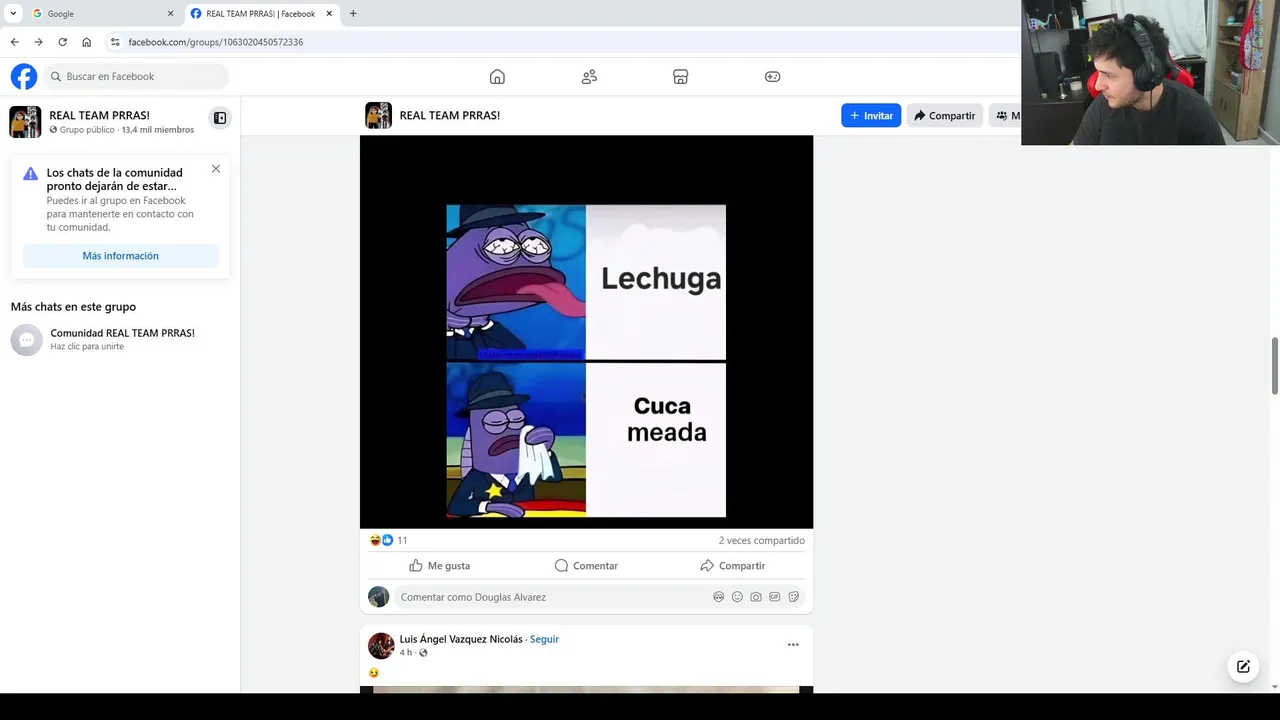The image size is (1280, 720).
Task: Close the community chats notice
Action: pyautogui.click(x=216, y=169)
